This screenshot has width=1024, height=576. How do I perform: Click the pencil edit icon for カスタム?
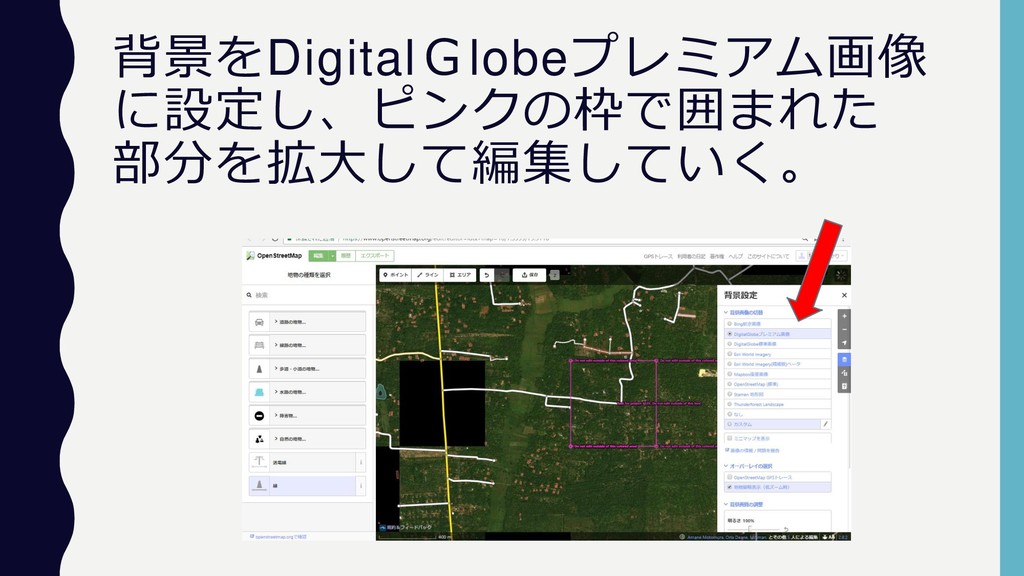(x=825, y=424)
